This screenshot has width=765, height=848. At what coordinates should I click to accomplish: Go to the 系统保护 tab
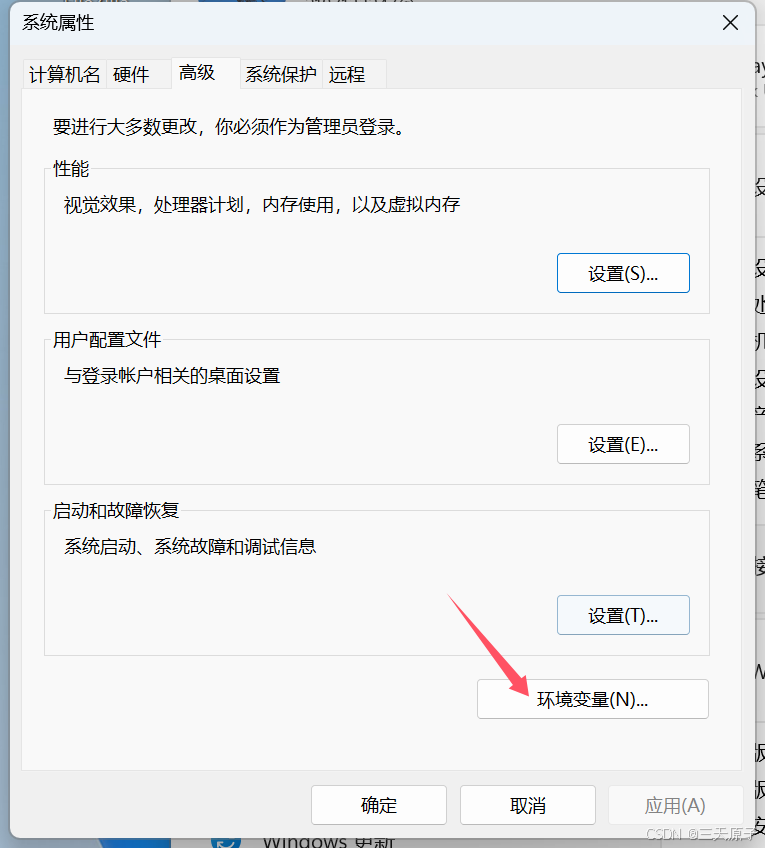coord(281,74)
